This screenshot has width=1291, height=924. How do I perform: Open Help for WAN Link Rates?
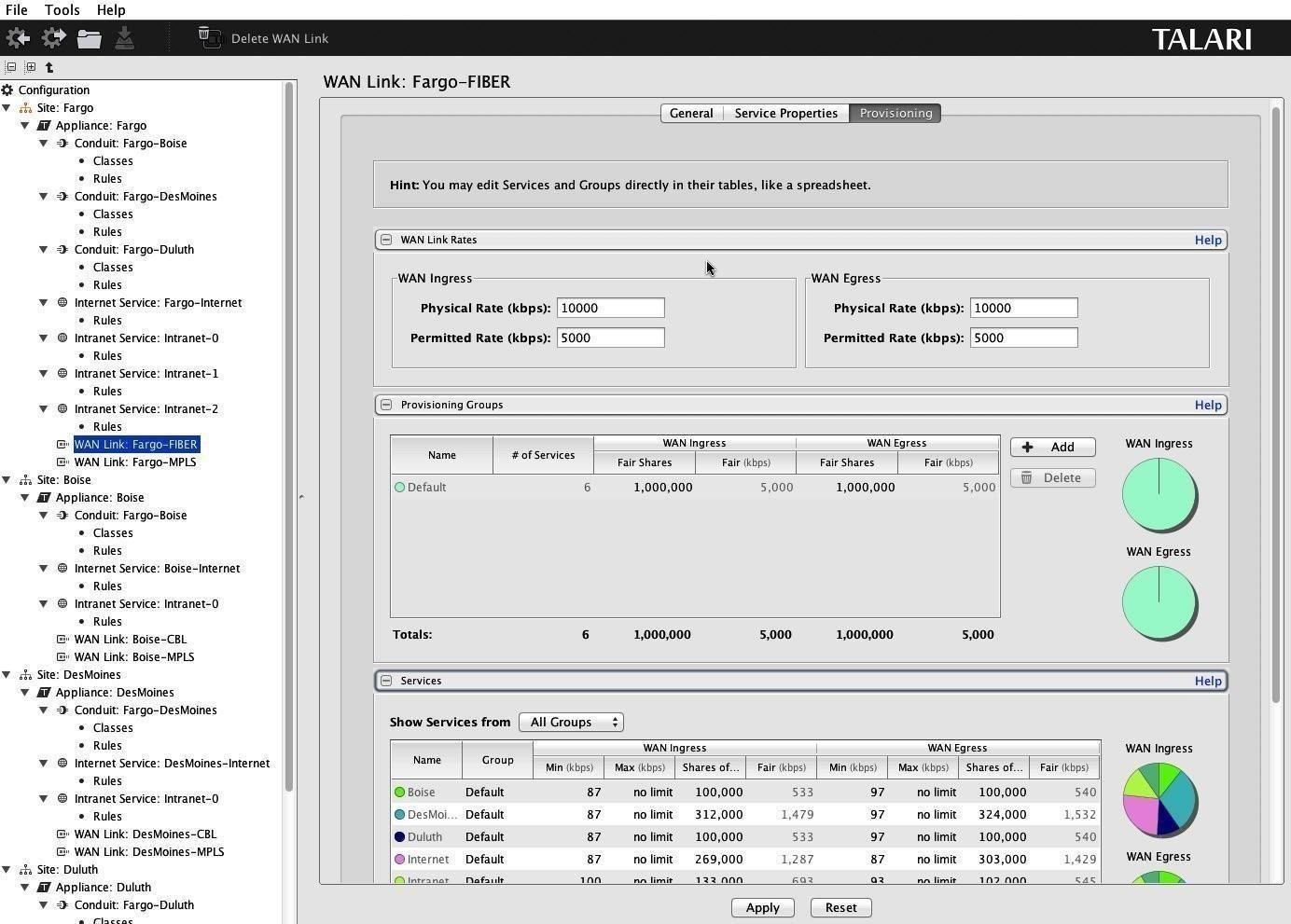click(1208, 240)
